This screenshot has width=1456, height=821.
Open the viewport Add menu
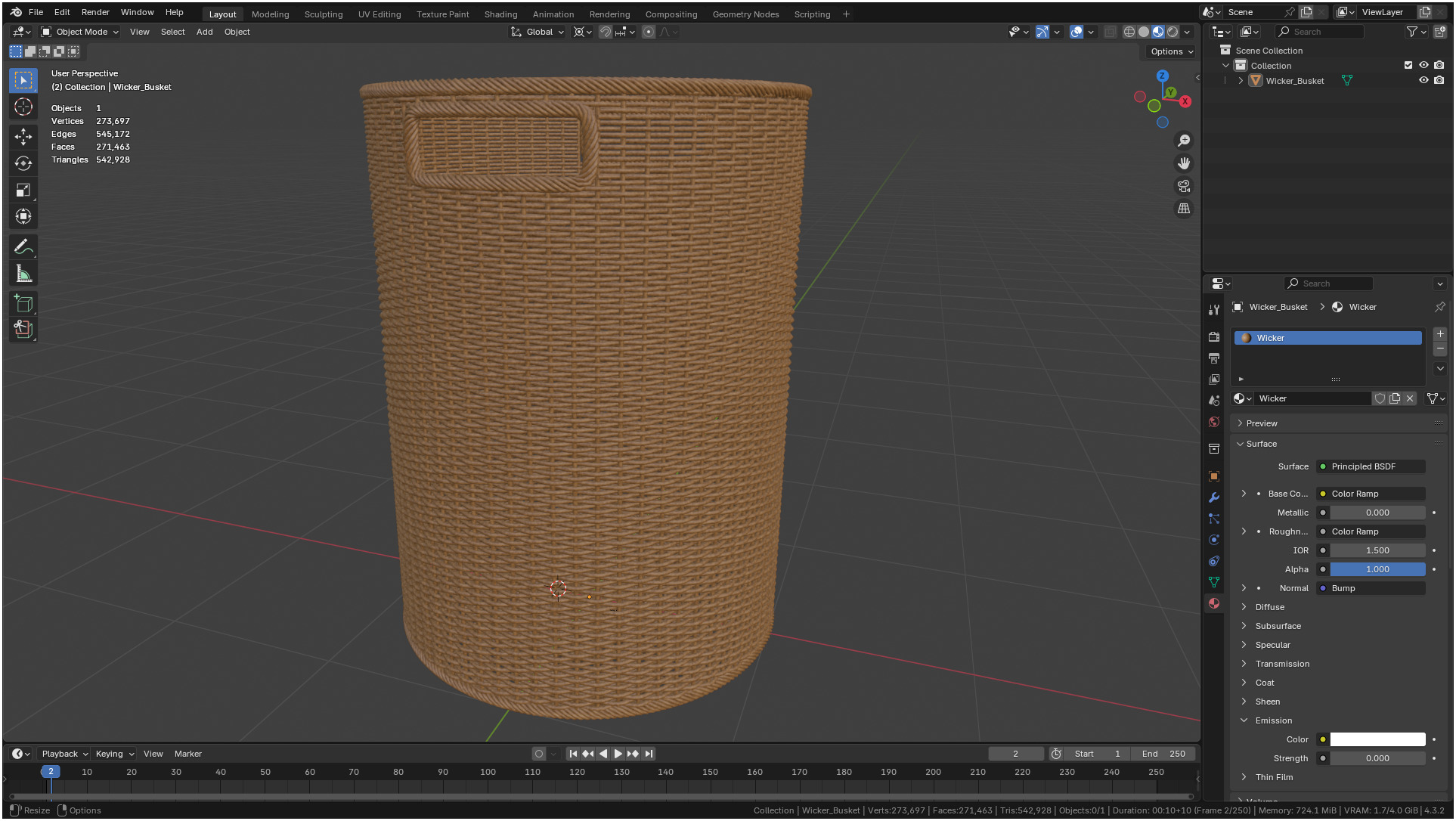tap(204, 32)
